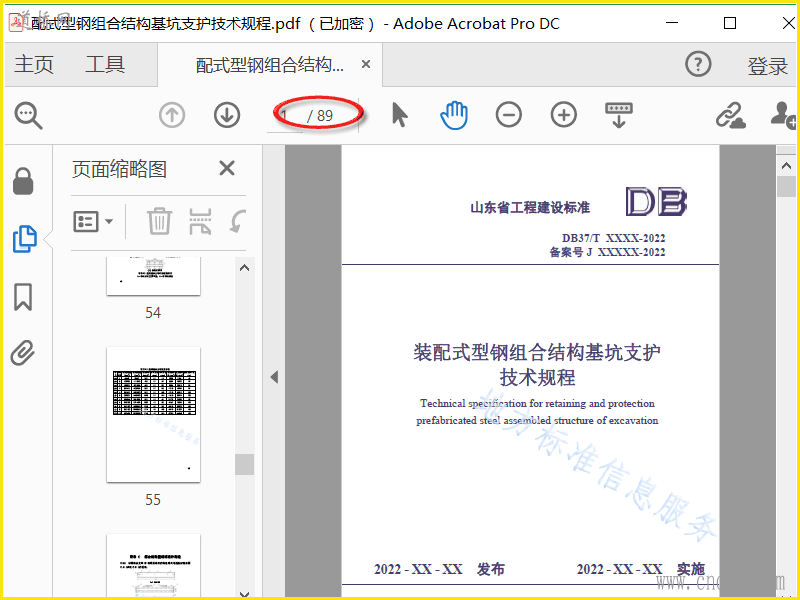
Task: Select the page 54 thumbnail
Action: (154, 276)
